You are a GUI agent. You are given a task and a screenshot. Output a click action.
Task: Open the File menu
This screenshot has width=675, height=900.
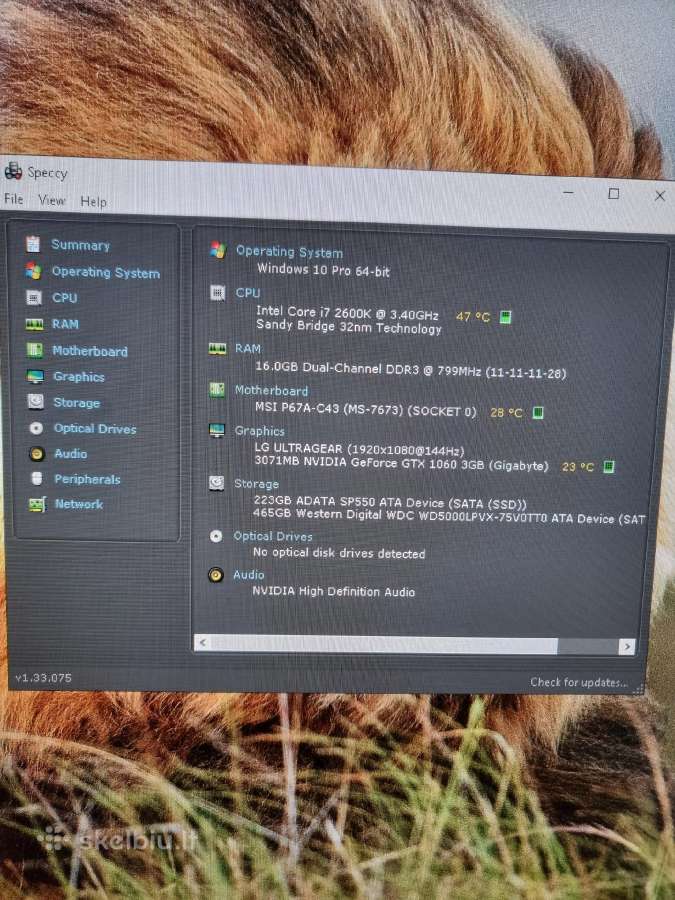click(13, 199)
